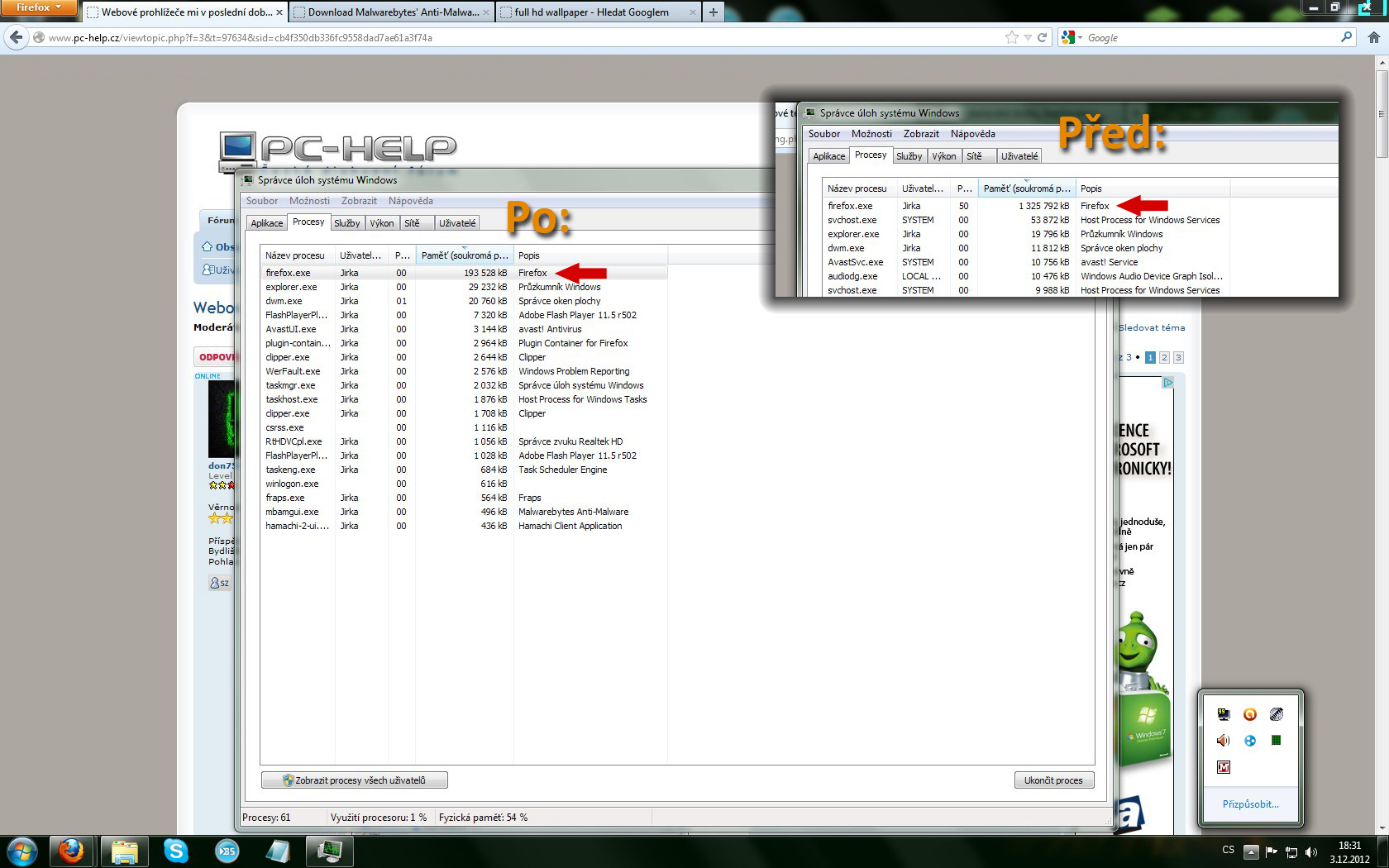Select the firefox.exe row showing 193 528 kB
This screenshot has height=868, width=1389.
point(464,273)
